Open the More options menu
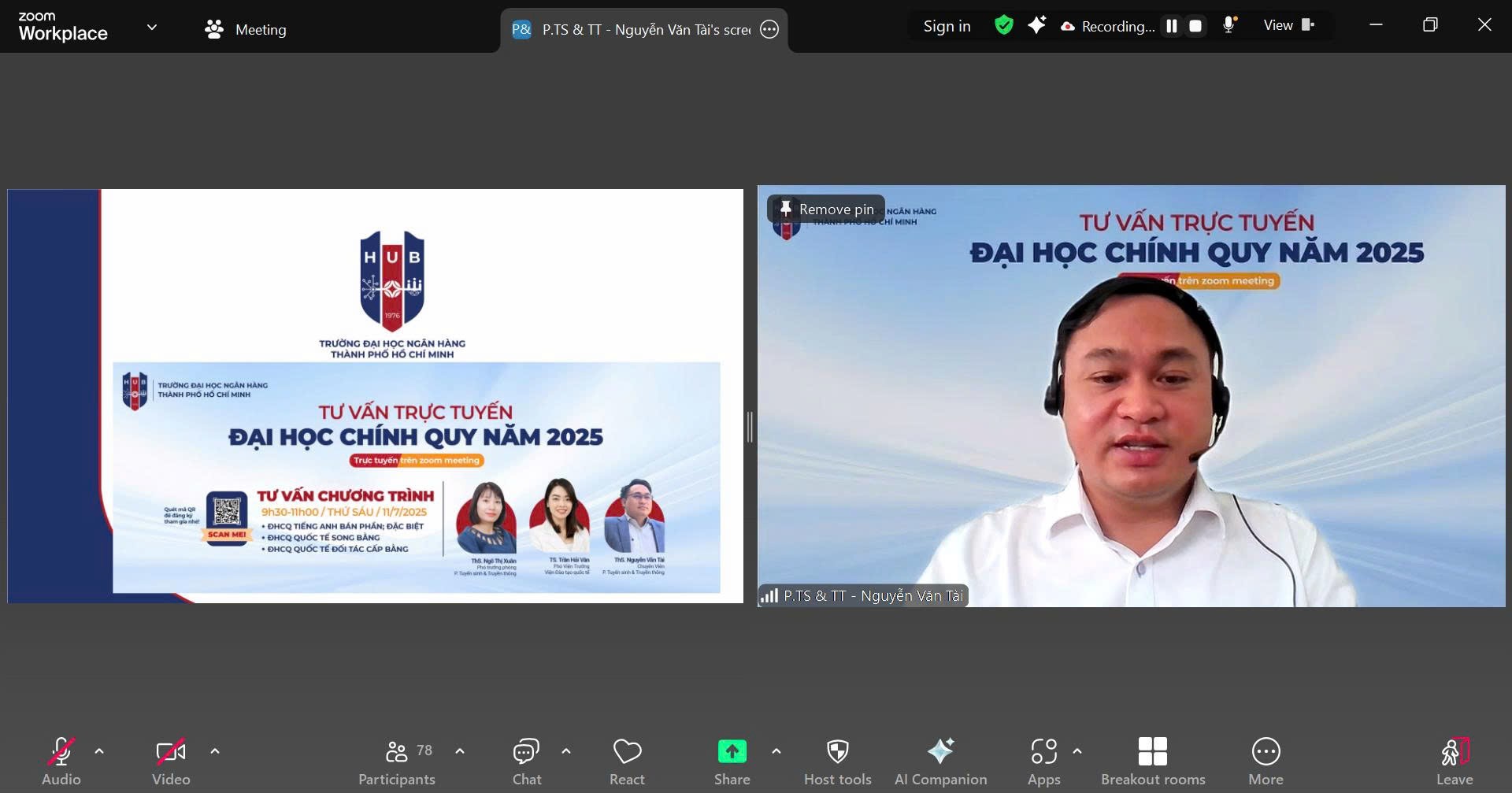Image resolution: width=1512 pixels, height=793 pixels. 1266,761
